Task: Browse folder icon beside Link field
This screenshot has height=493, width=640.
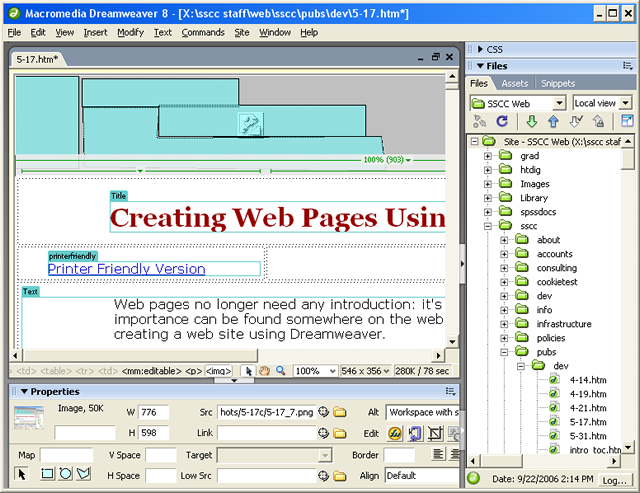Action: coord(340,433)
